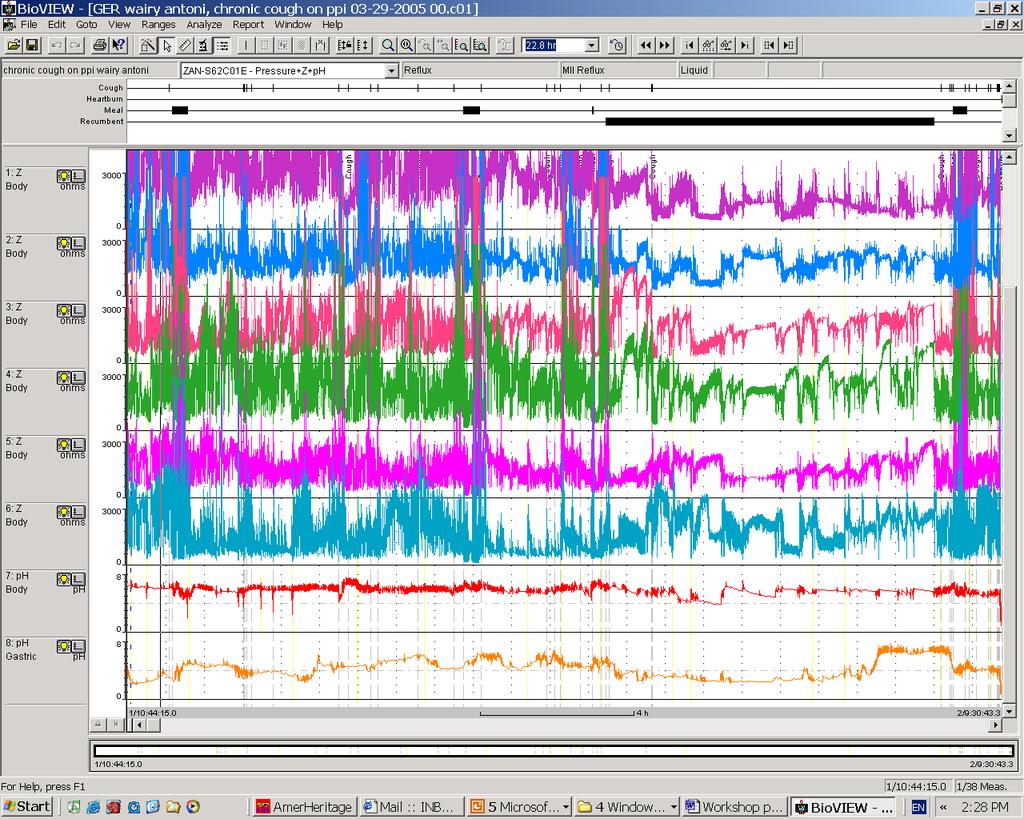Click chart vertical scrollbar up arrow

click(x=1009, y=157)
